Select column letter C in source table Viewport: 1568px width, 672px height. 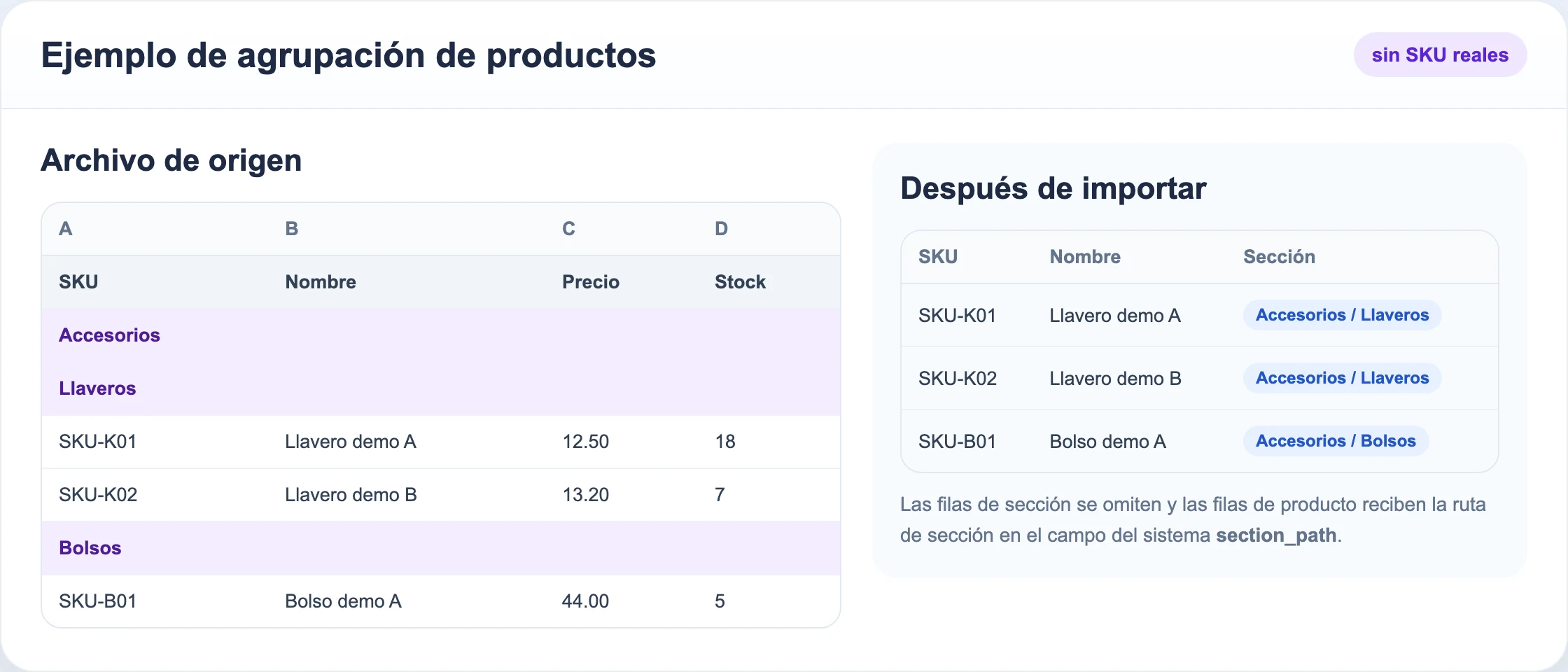(x=568, y=229)
